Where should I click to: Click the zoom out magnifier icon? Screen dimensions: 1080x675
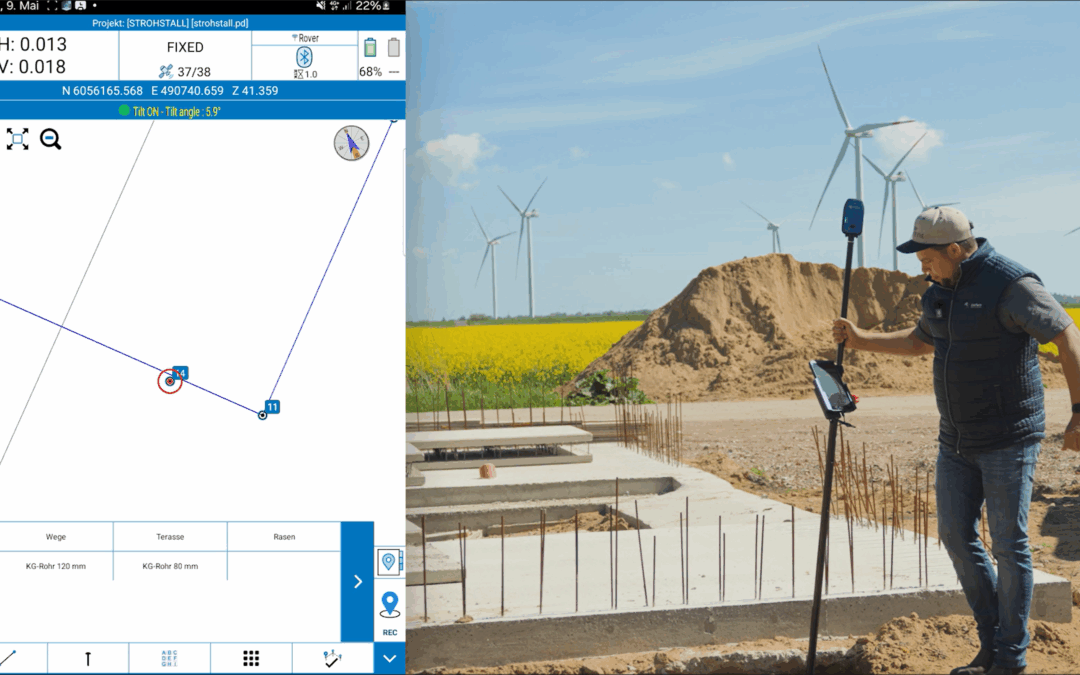coord(50,140)
